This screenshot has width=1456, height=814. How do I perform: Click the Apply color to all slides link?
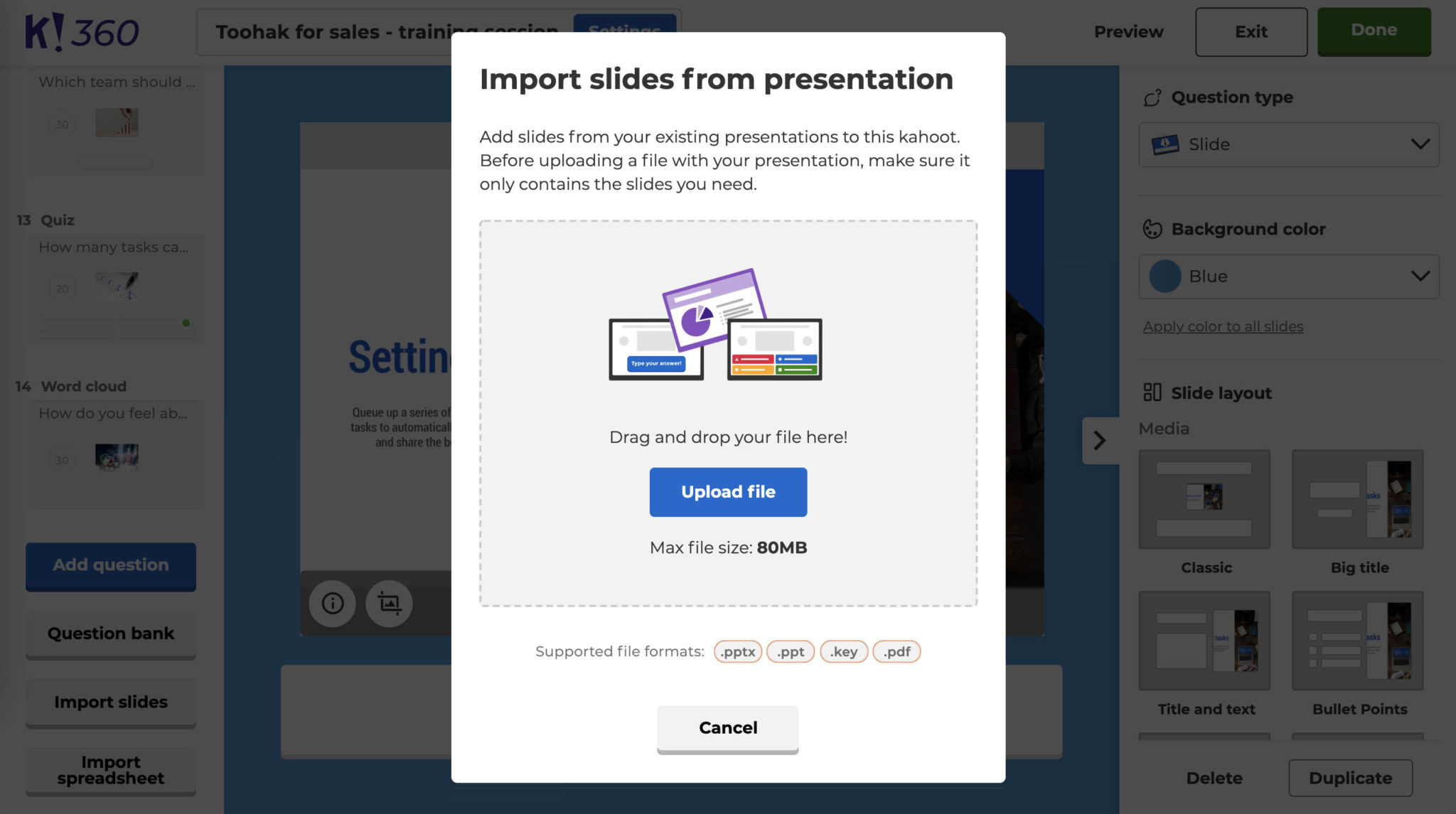(1223, 326)
